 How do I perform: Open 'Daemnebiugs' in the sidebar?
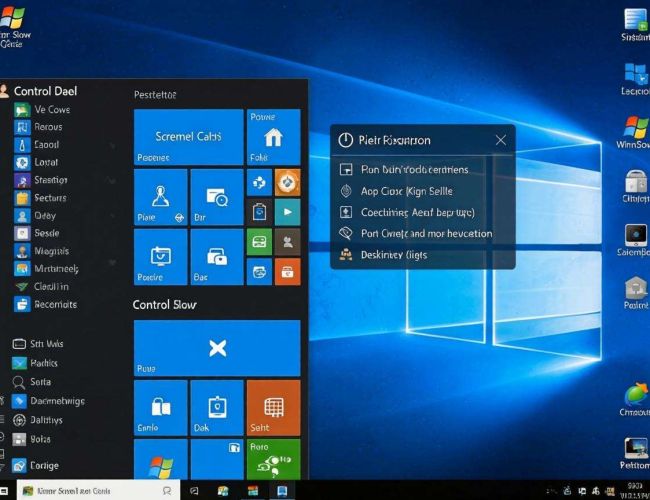(49, 401)
